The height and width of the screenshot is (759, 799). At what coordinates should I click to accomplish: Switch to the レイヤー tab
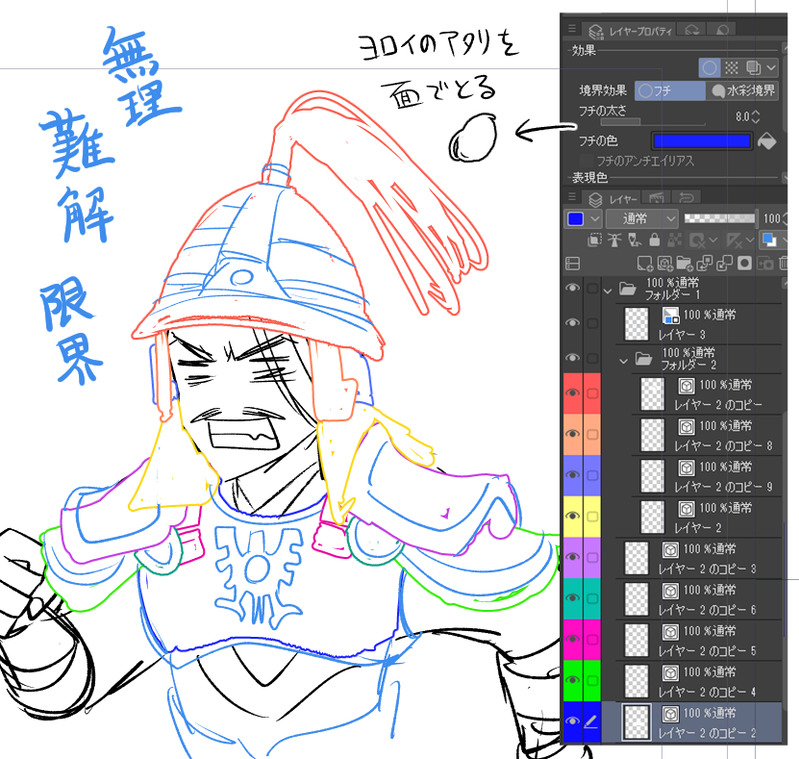[x=612, y=199]
